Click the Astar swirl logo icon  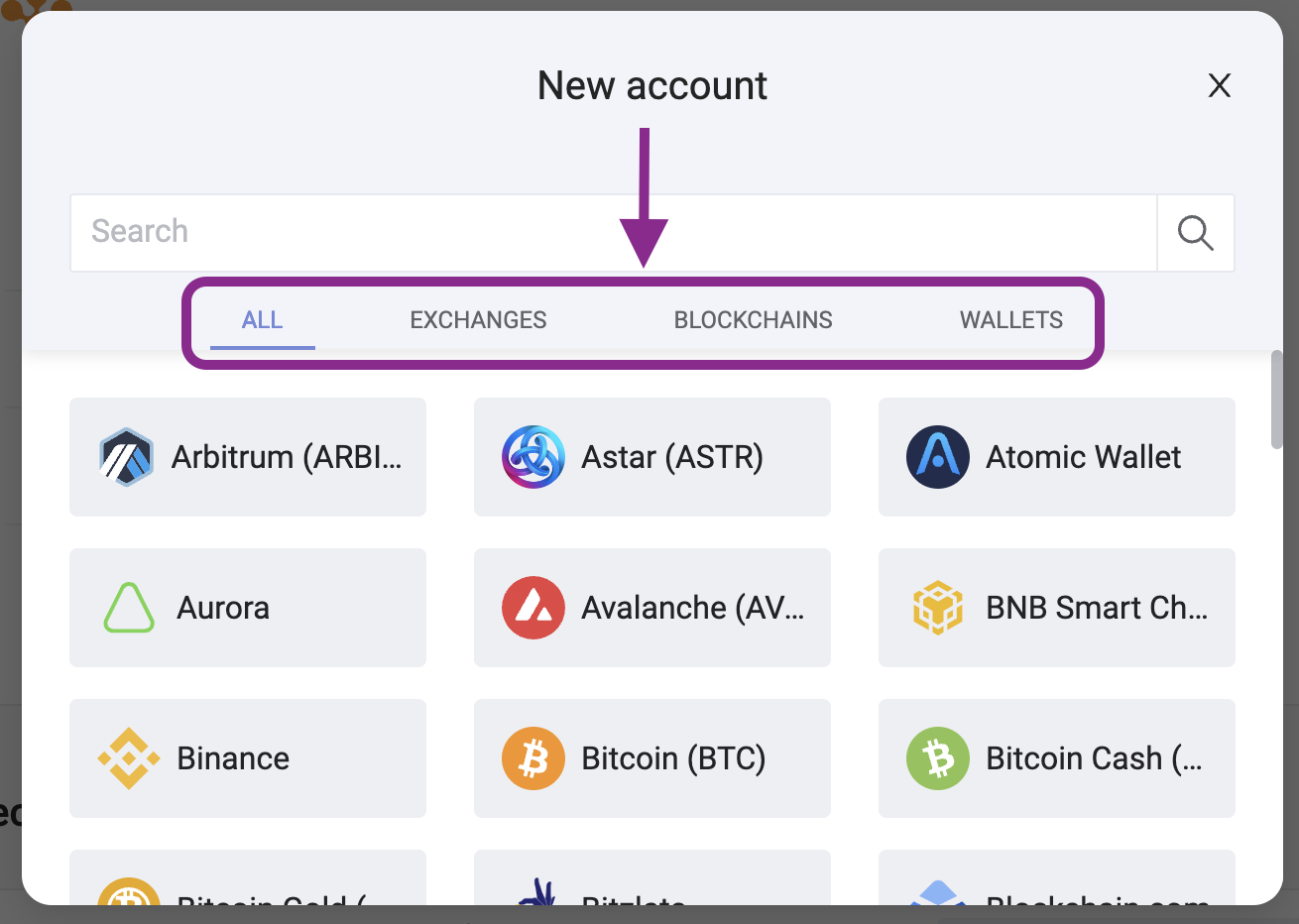click(x=533, y=457)
